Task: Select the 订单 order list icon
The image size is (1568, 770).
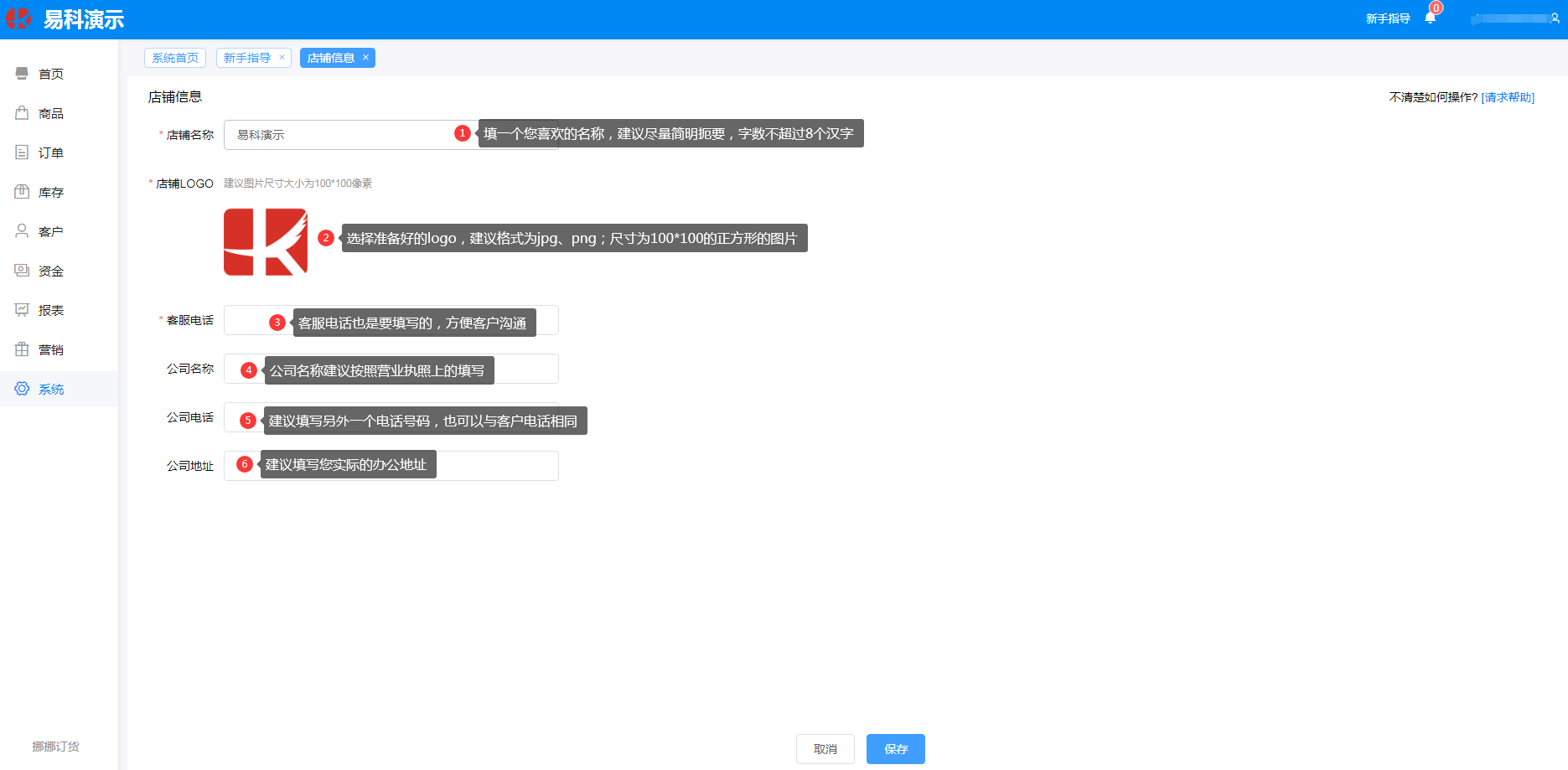Action: 22,152
